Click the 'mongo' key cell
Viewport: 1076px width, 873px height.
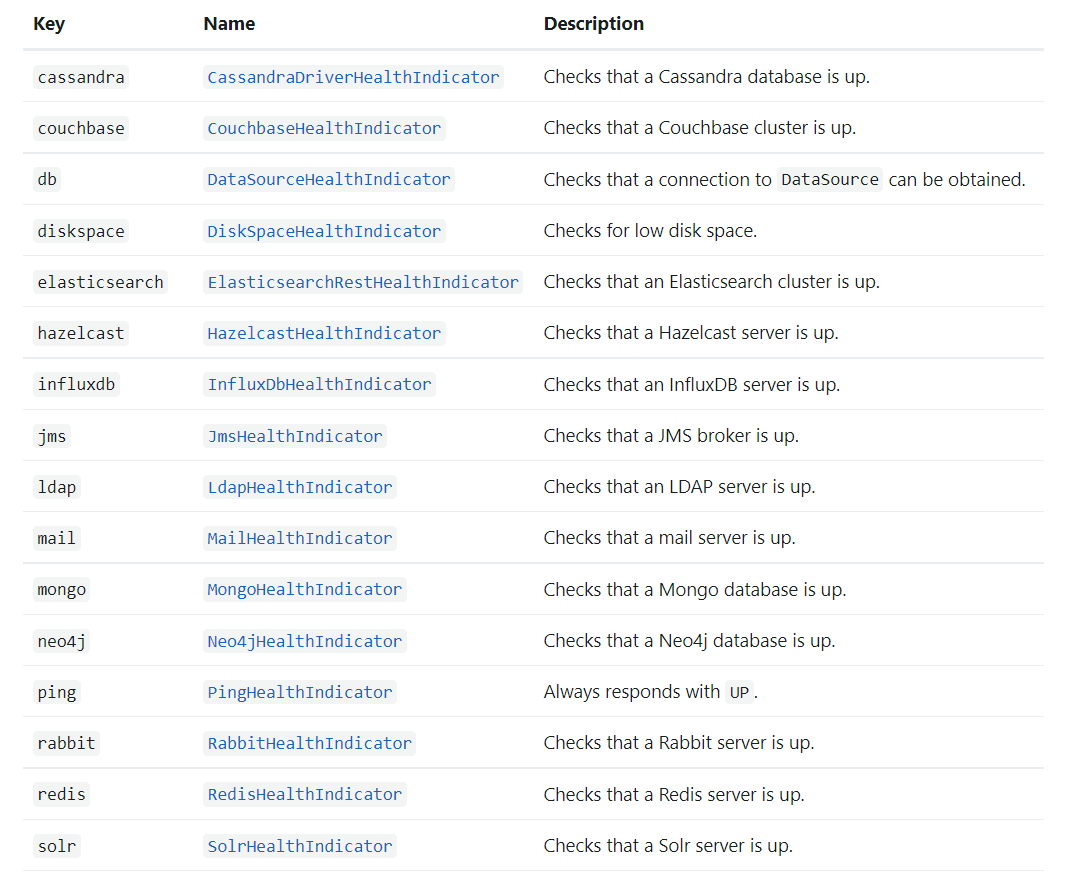tap(61, 590)
